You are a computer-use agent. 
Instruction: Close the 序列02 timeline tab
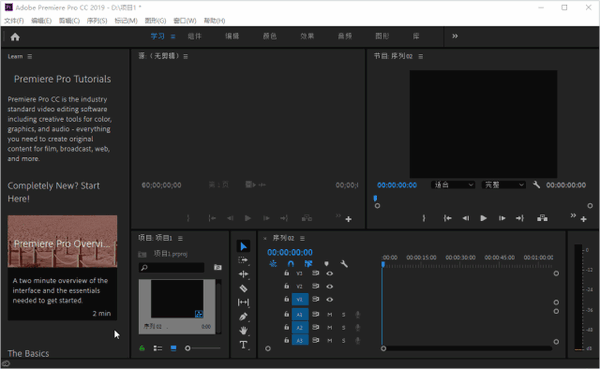[x=265, y=238]
